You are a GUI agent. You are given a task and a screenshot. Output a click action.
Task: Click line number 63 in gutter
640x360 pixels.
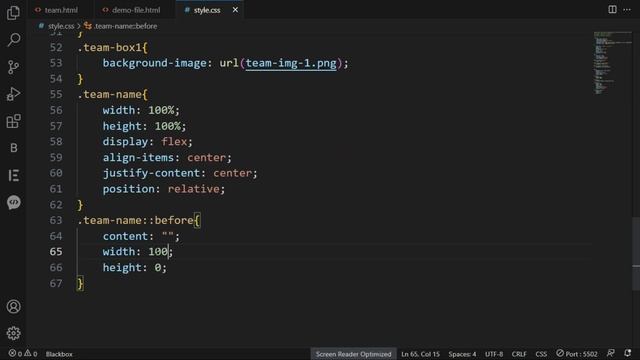pos(56,220)
